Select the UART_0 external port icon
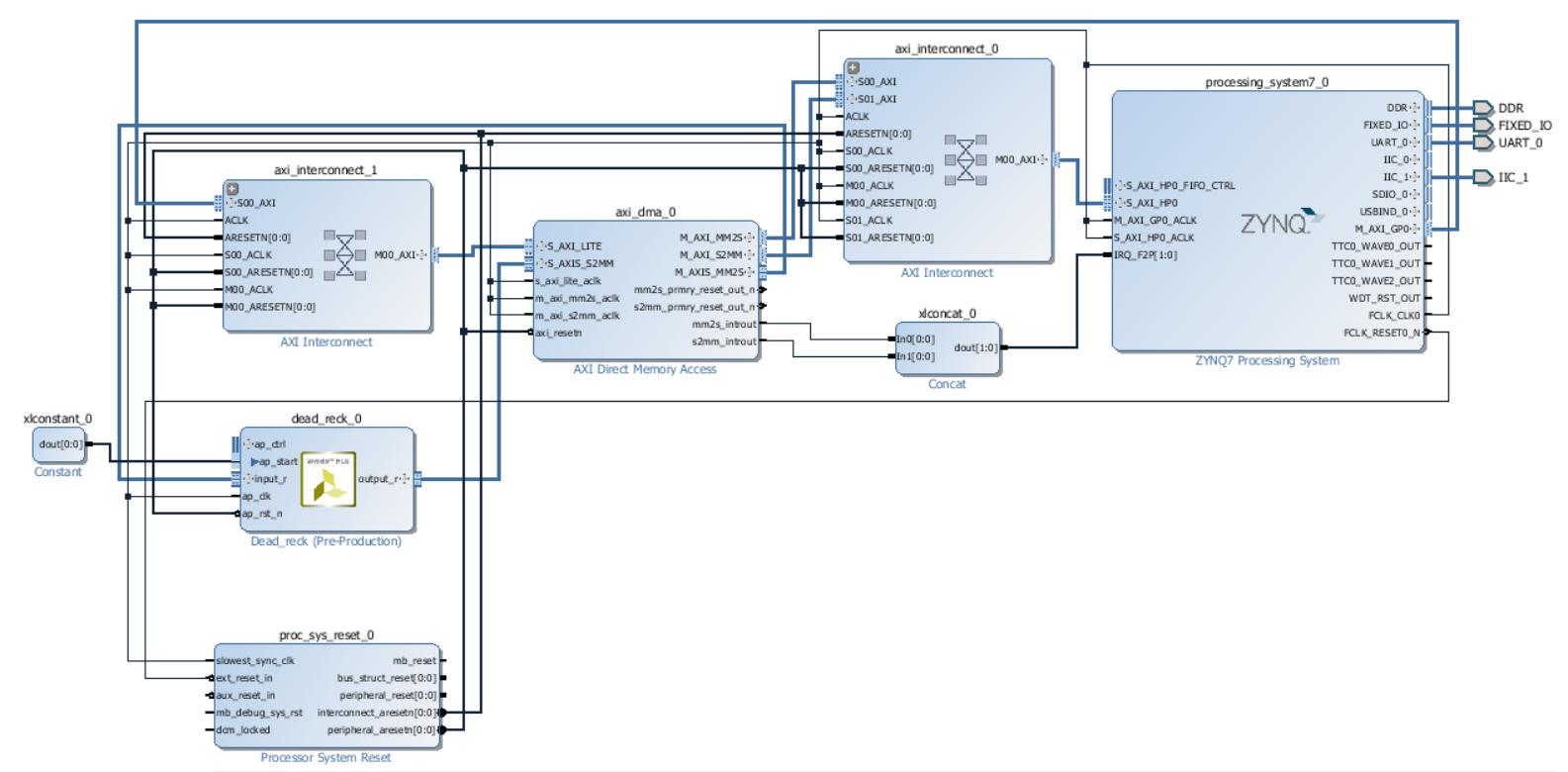This screenshot has height=772, width=1568. (x=1483, y=143)
